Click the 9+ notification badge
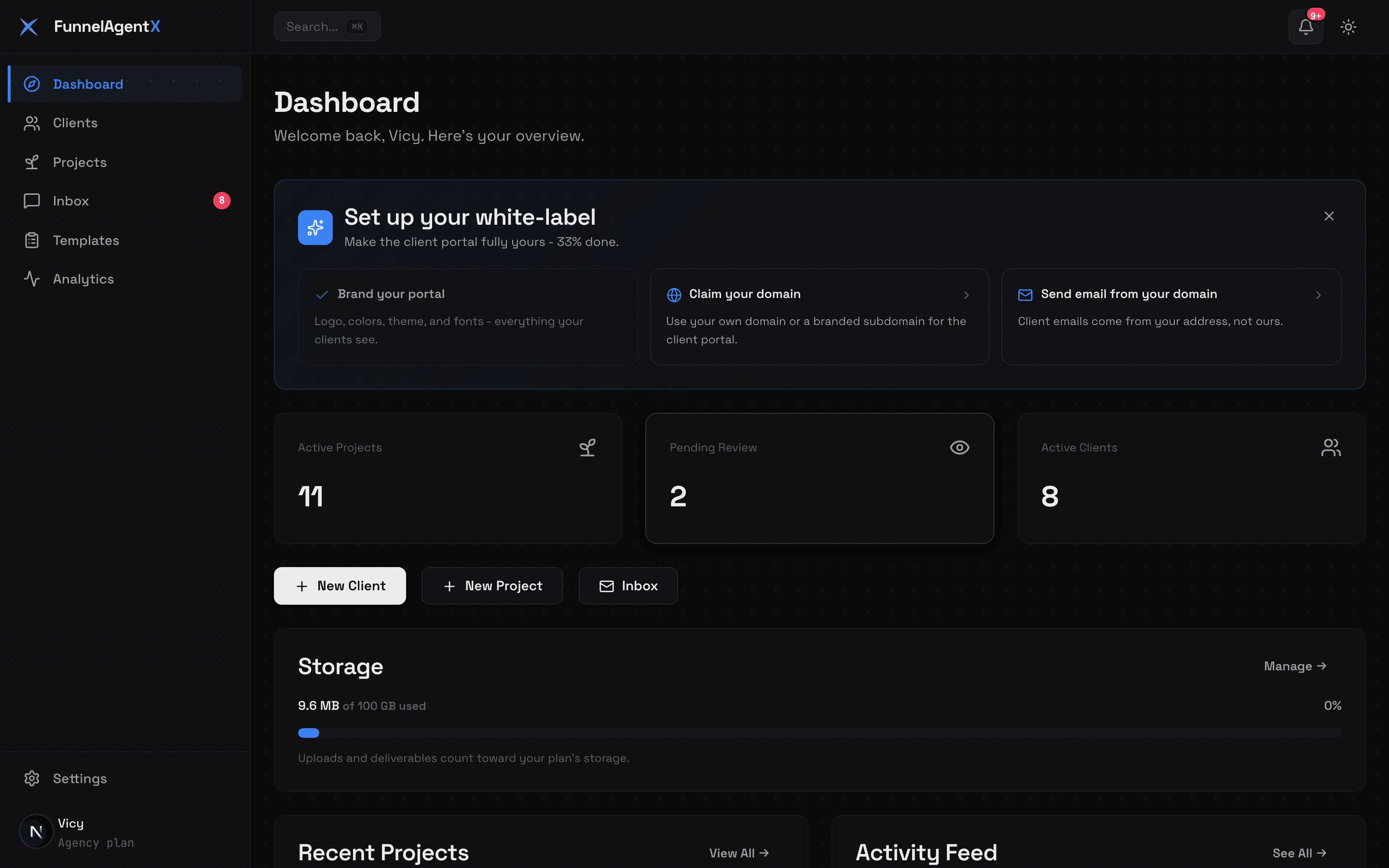The image size is (1389, 868). 1316,15
